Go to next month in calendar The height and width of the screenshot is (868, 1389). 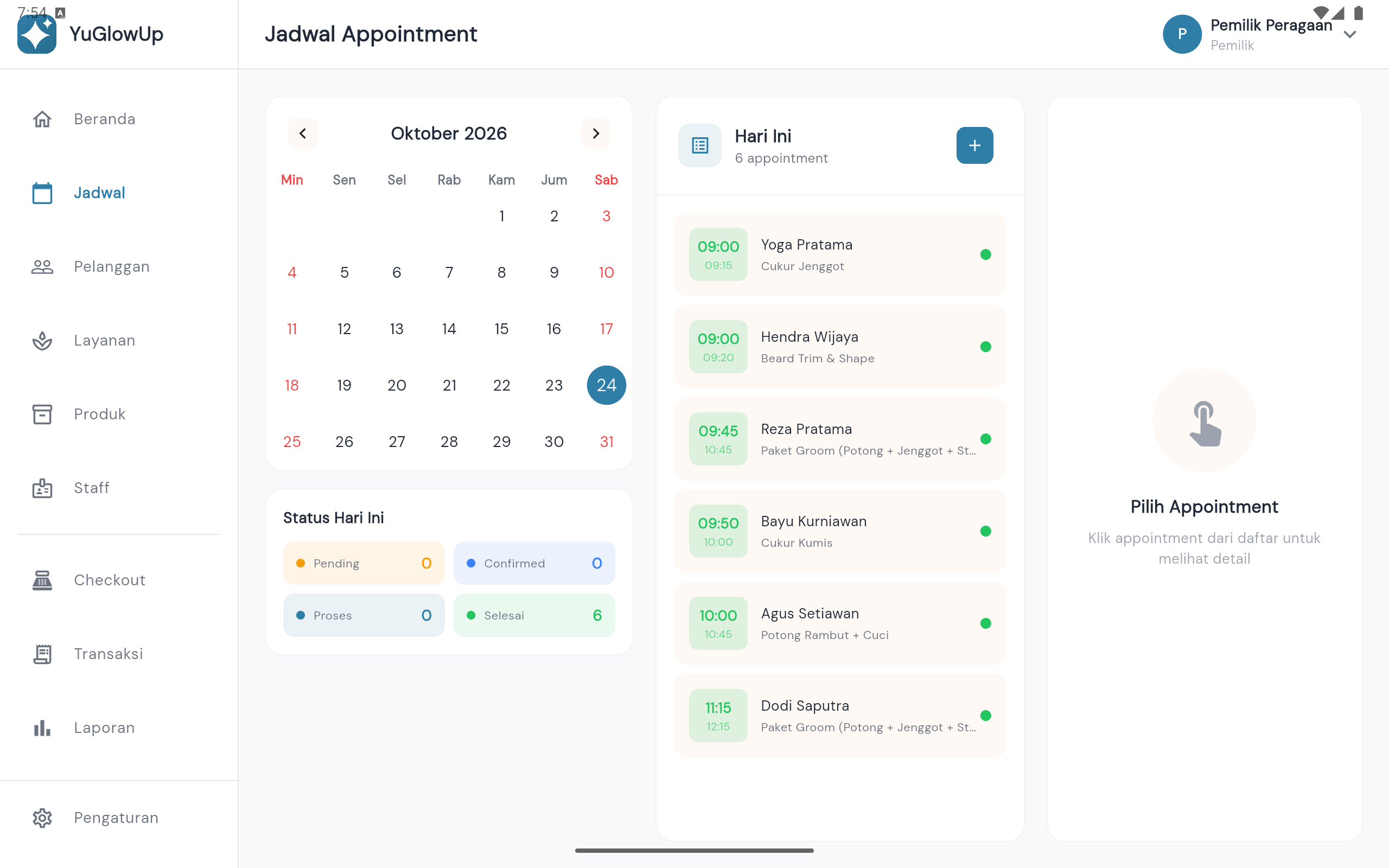pyautogui.click(x=596, y=133)
